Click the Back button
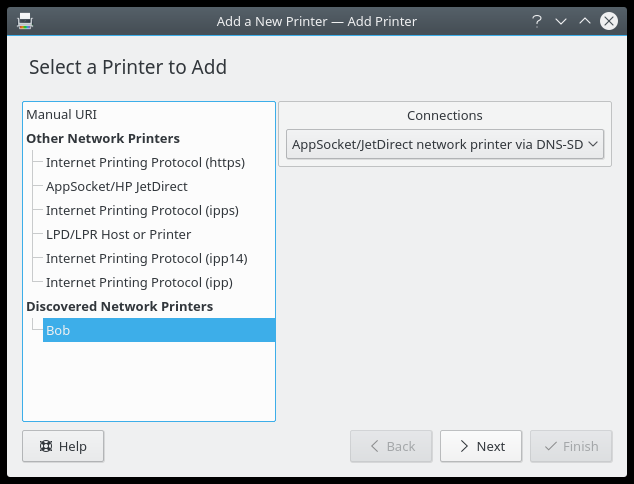Screen dimensions: 634x484 click(391, 446)
